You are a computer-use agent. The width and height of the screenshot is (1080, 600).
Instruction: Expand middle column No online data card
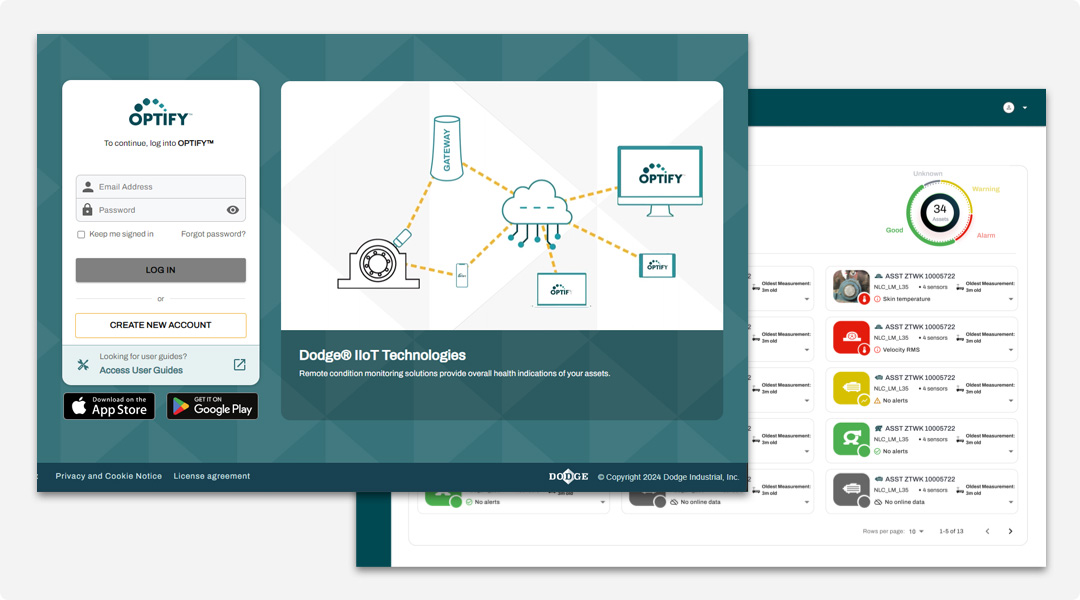tap(807, 502)
